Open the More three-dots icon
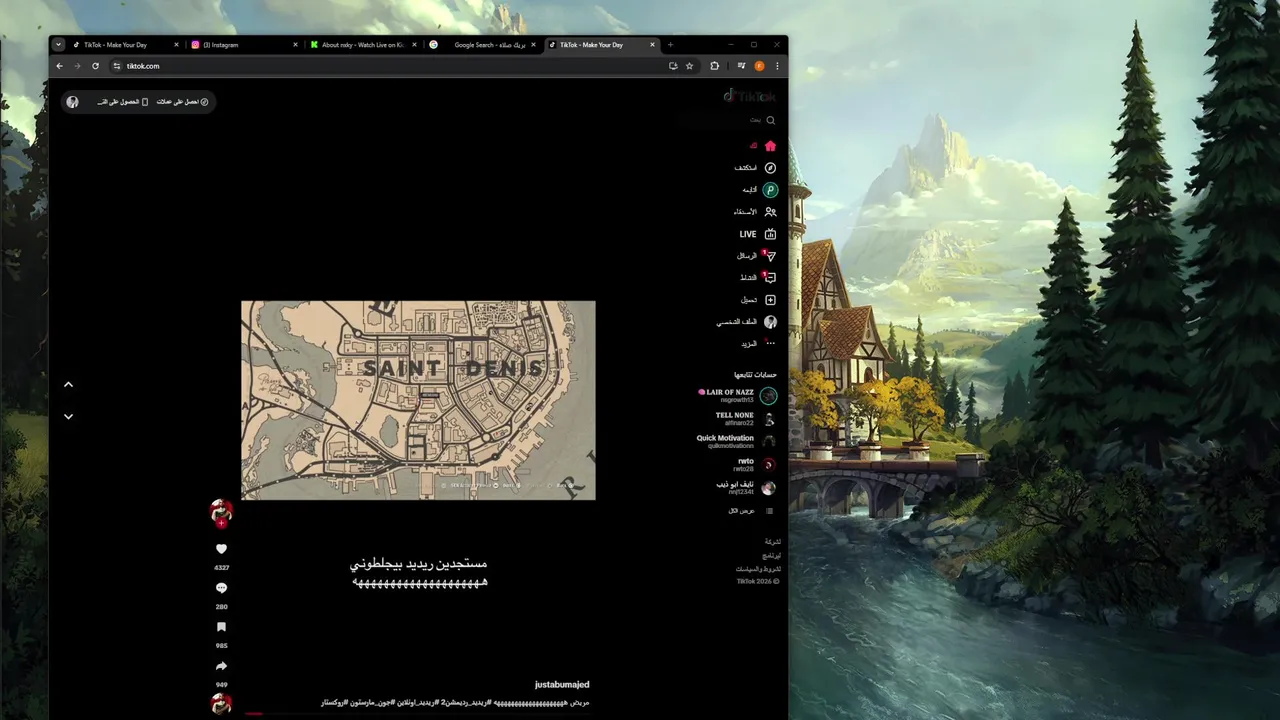Viewport: 1280px width, 720px height. tap(770, 344)
